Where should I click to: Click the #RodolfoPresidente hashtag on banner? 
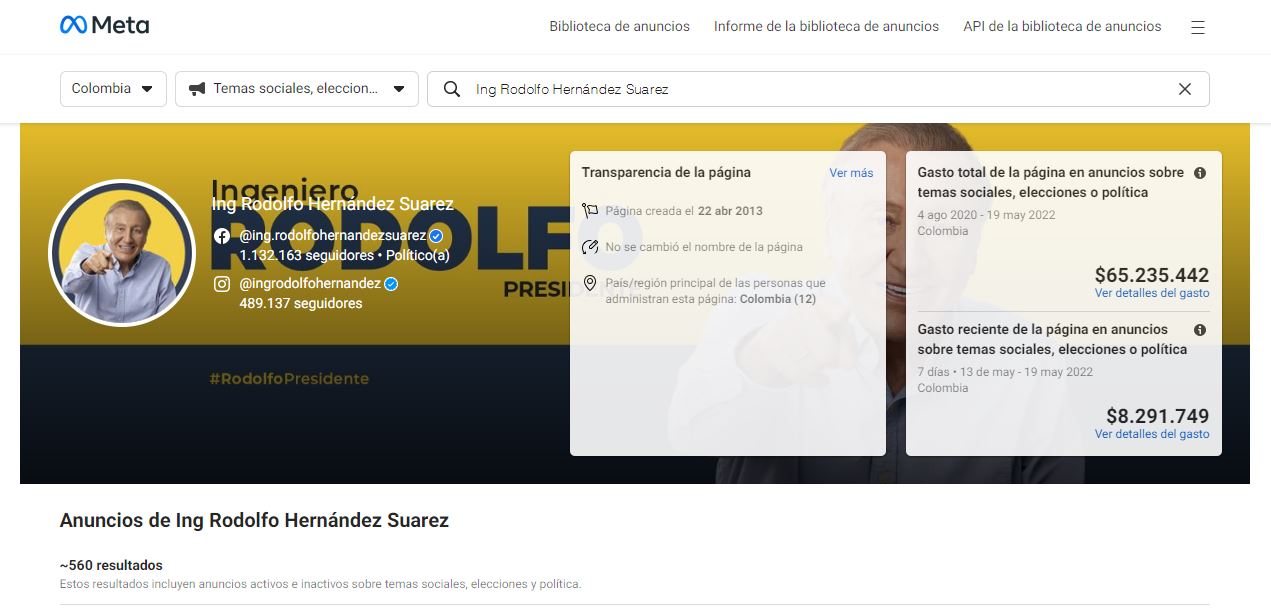pos(289,379)
